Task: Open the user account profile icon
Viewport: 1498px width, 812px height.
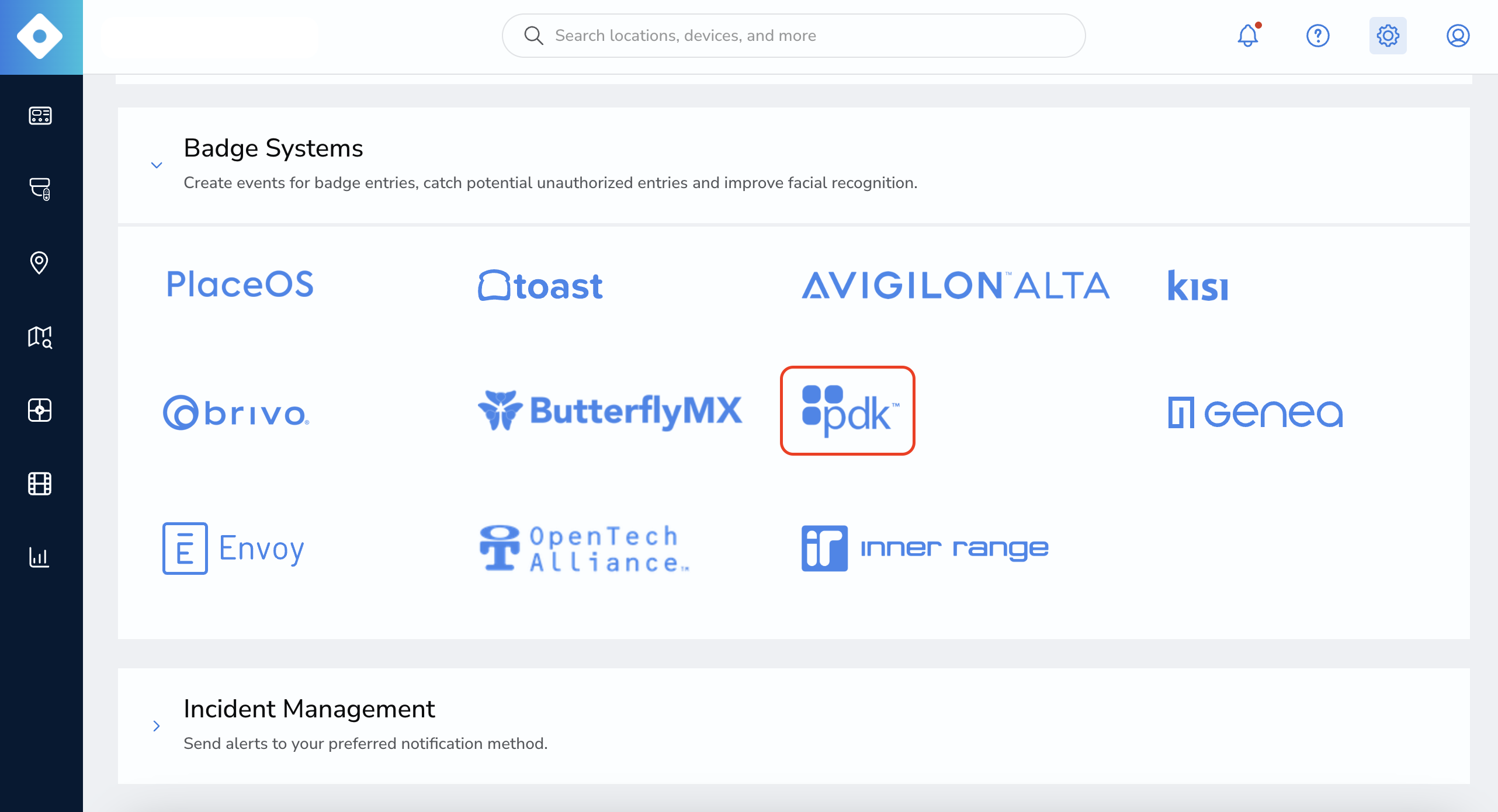Action: pyautogui.click(x=1458, y=36)
